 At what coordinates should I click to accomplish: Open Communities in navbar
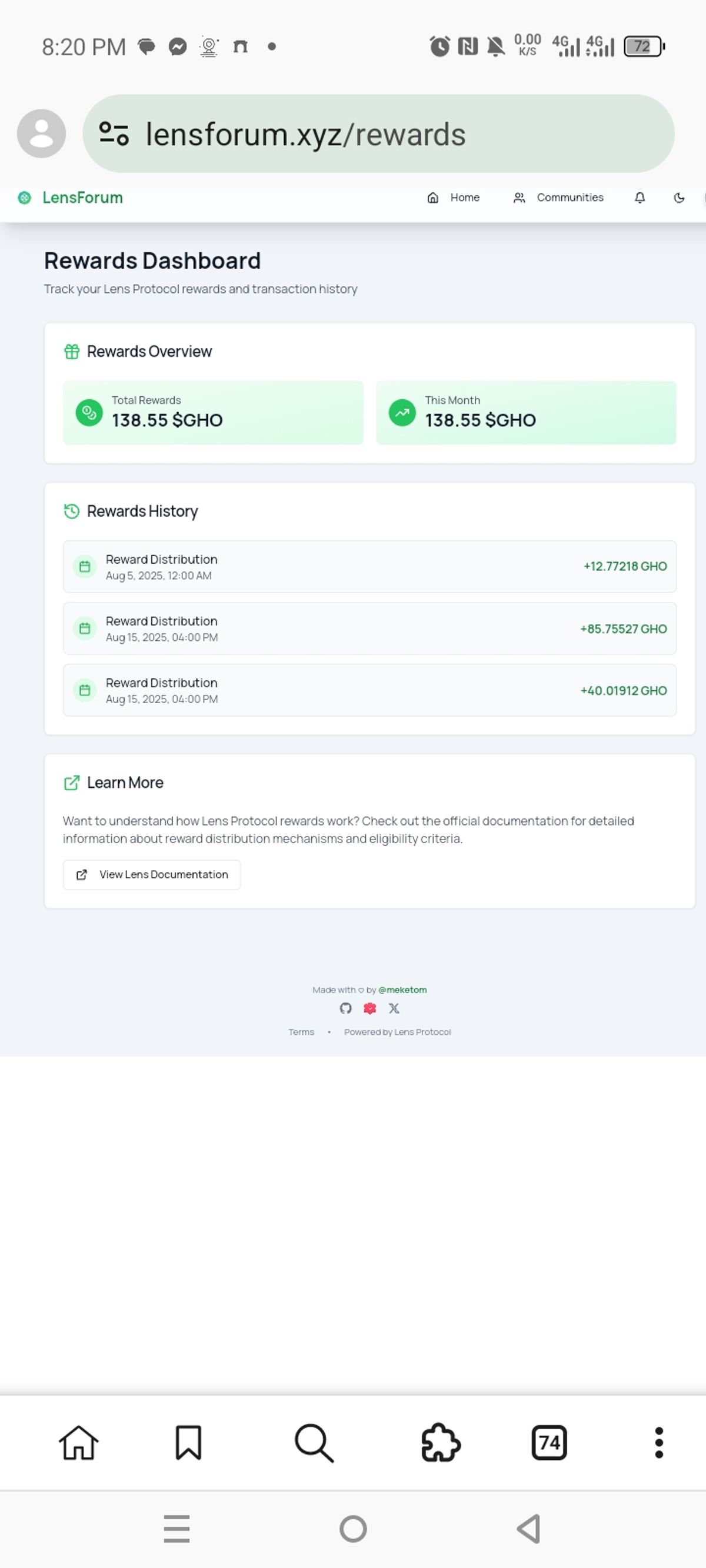(x=558, y=198)
